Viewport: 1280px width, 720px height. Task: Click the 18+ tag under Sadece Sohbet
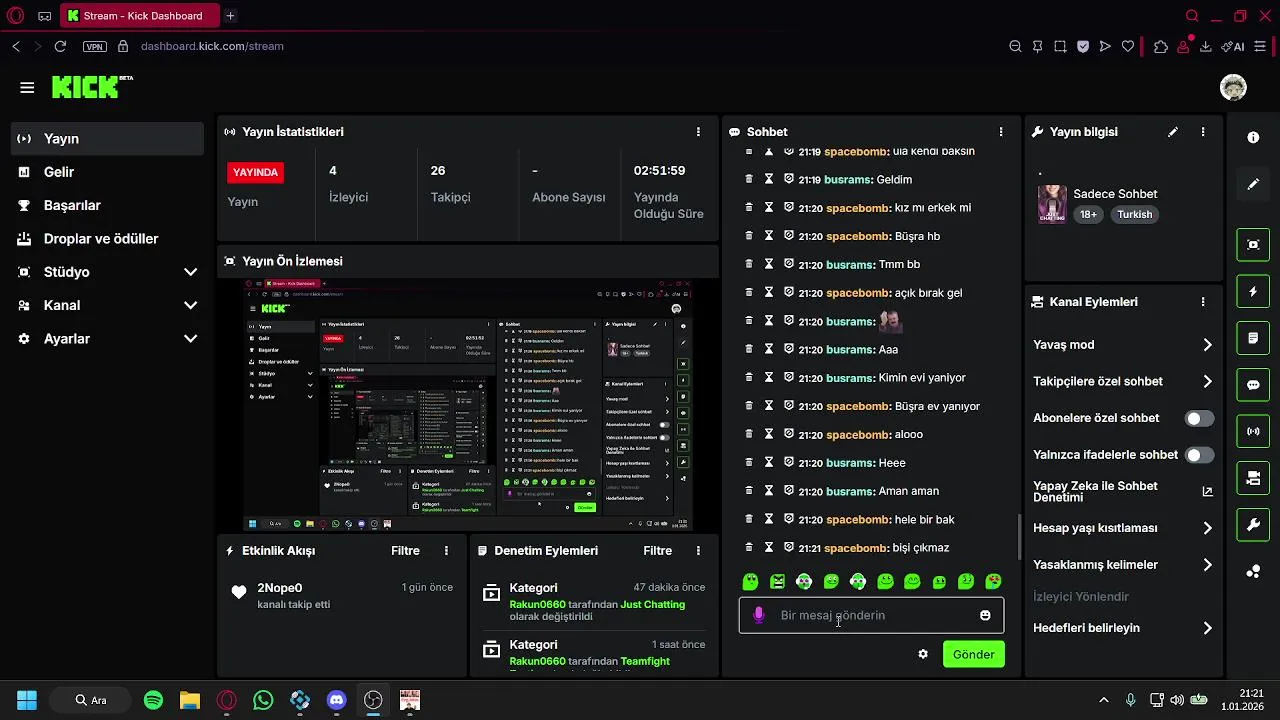[1088, 215]
